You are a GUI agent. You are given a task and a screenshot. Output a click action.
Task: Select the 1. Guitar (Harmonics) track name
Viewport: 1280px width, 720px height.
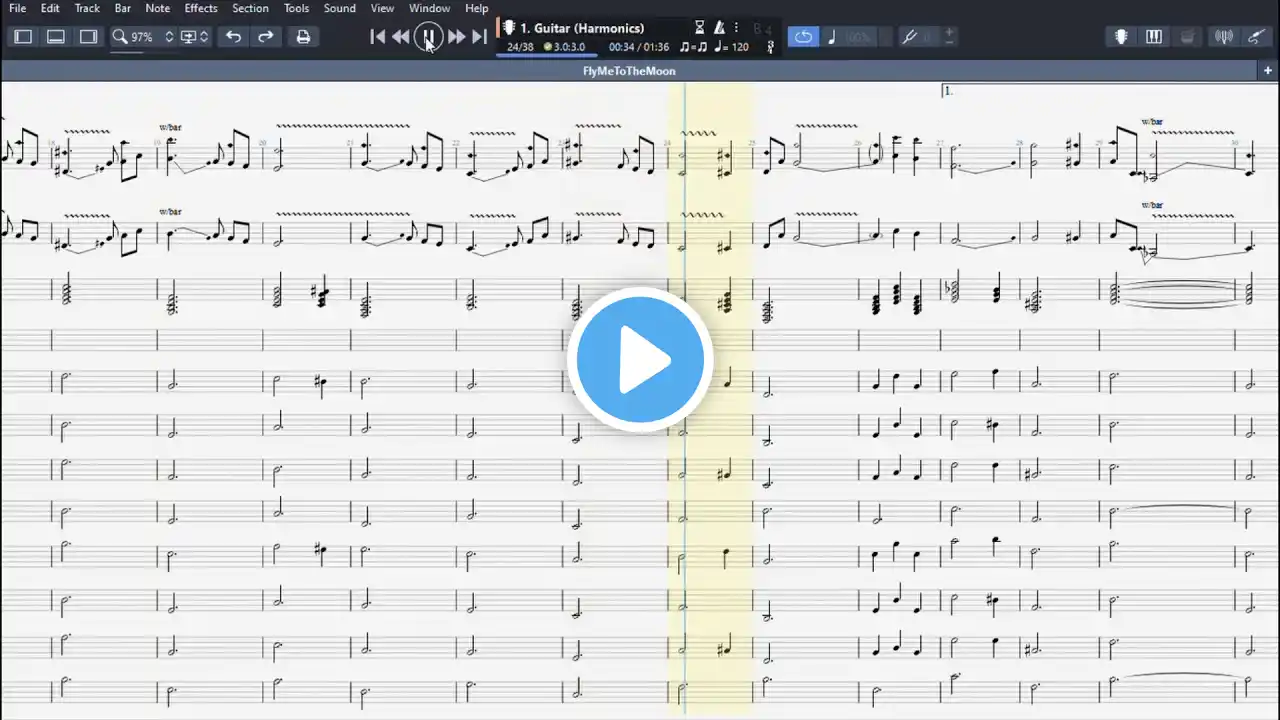(x=582, y=28)
